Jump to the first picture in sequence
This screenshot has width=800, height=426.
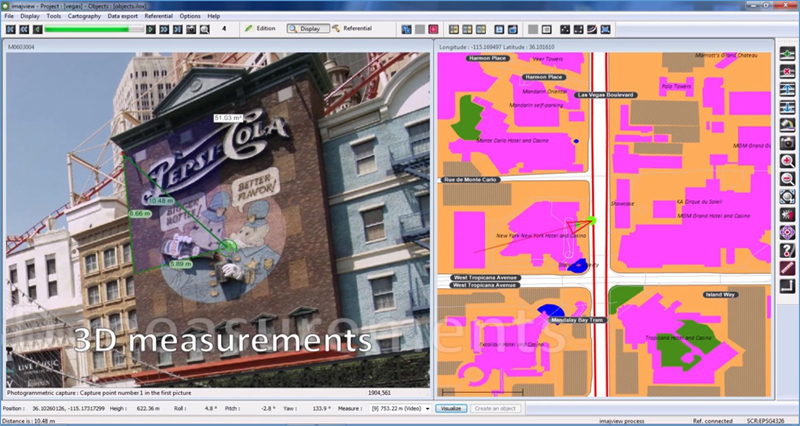[x=10, y=29]
